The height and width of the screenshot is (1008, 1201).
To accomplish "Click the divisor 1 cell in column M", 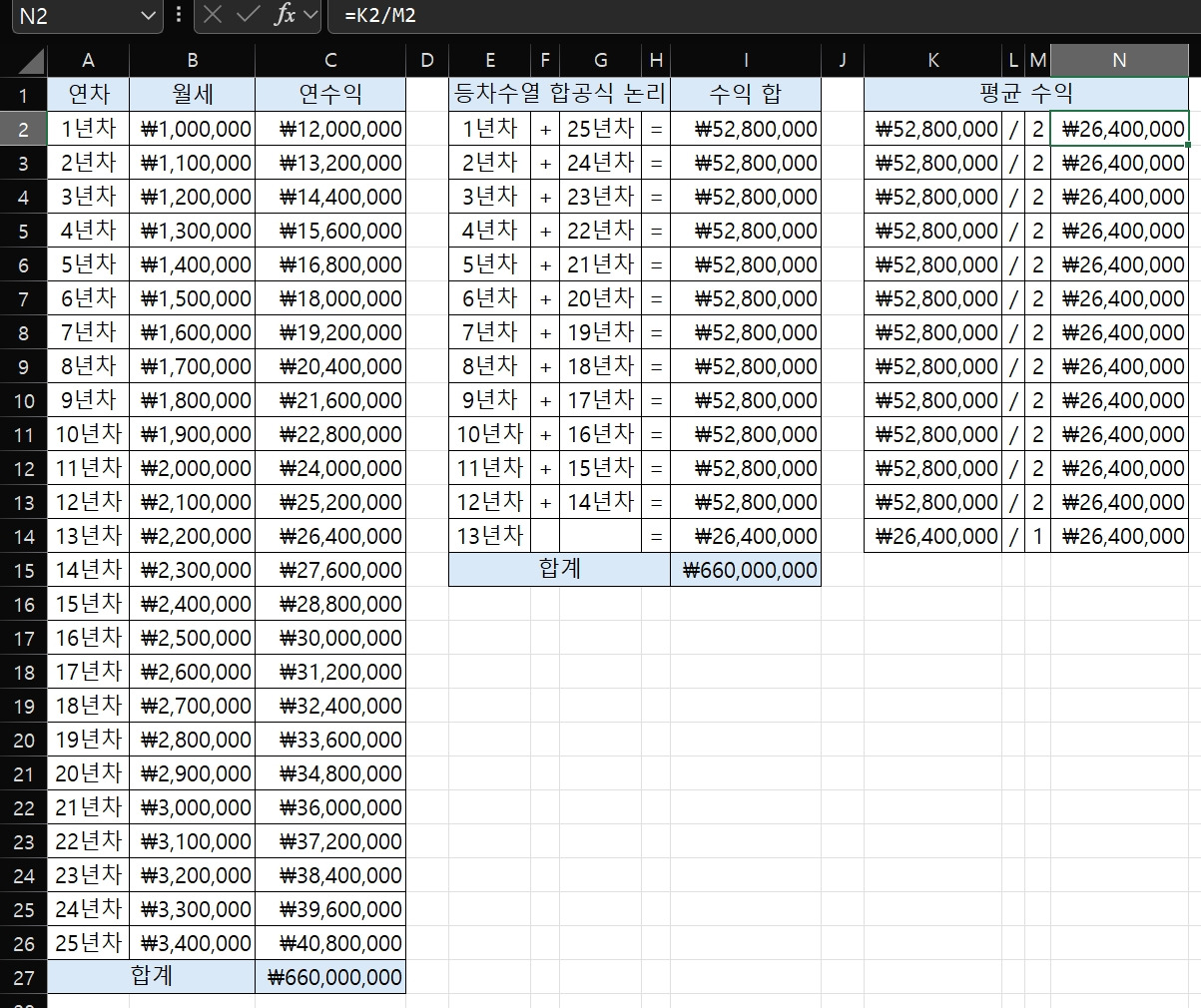I will click(x=1038, y=536).
